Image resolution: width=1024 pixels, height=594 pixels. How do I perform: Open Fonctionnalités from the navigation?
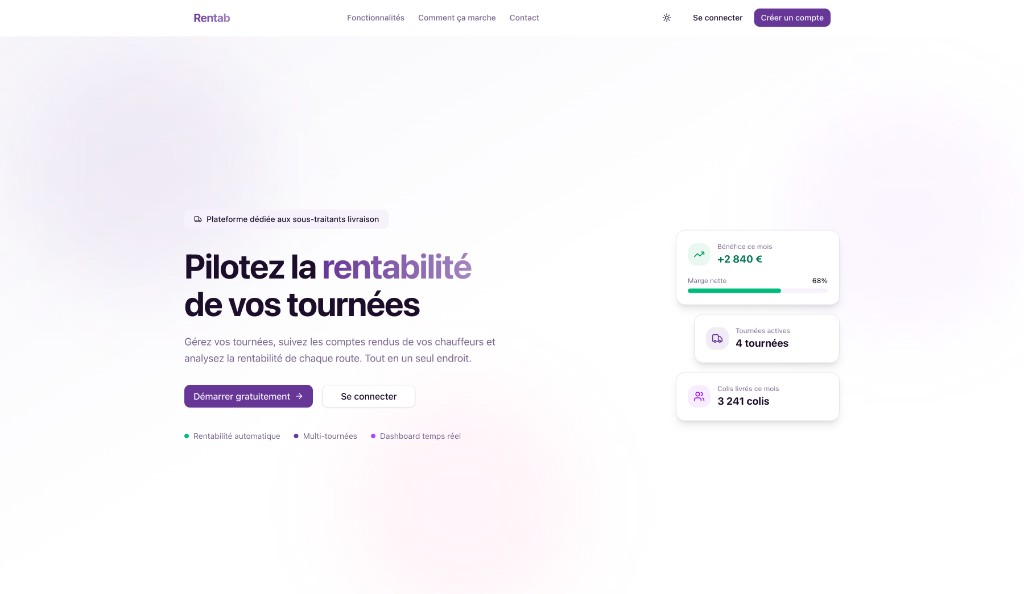coord(375,17)
